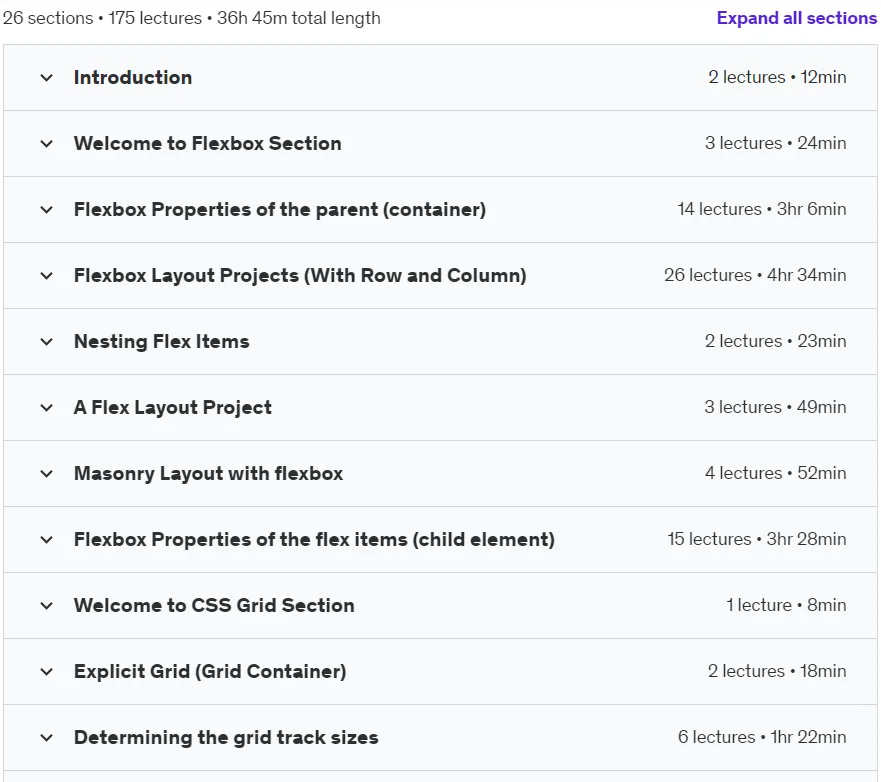Screen dimensions: 881x782
Task: Click chevron for Flexbox Properties of flex items
Action: [47, 540]
